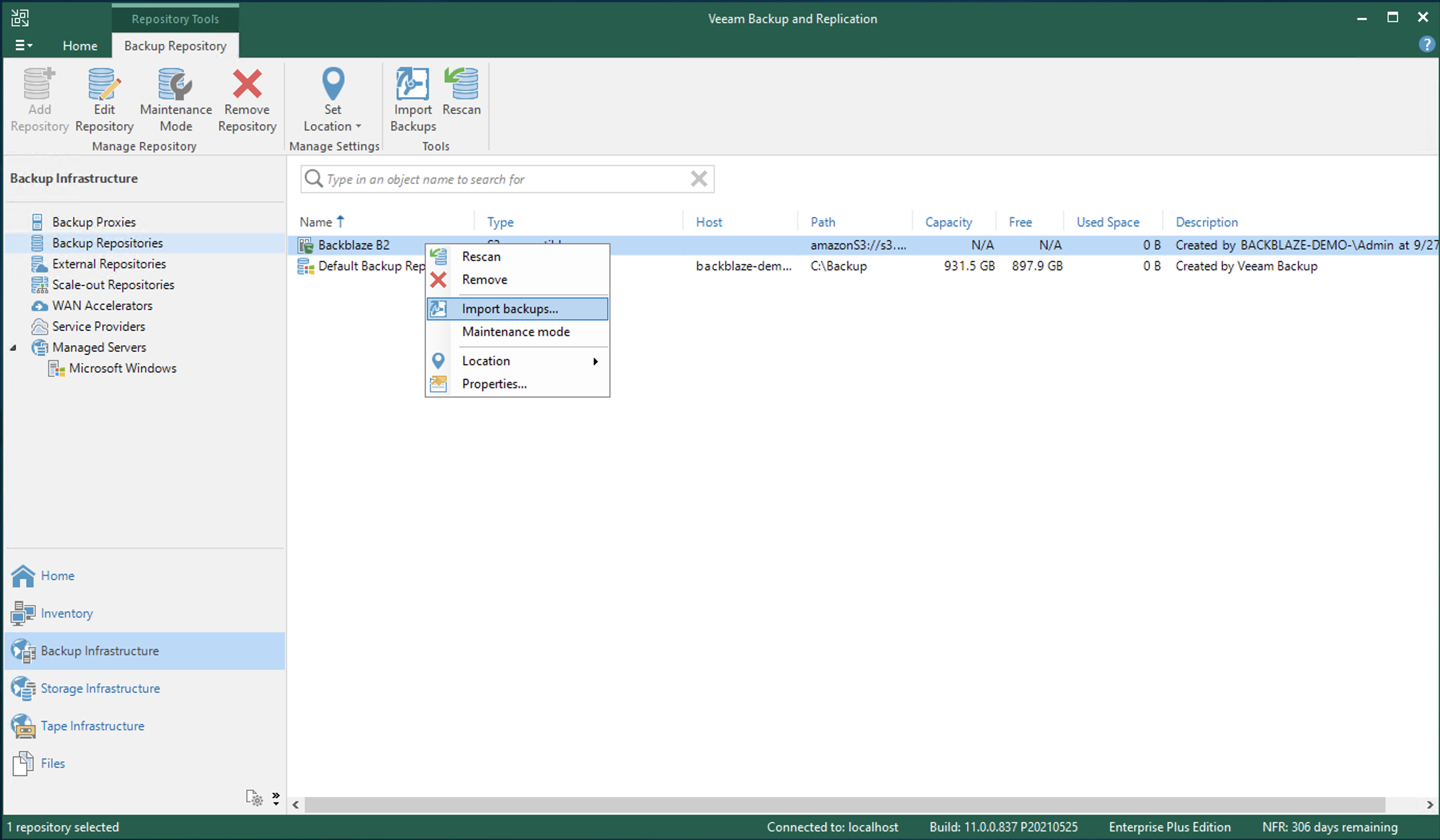
Task: Choose Remove in the context menu
Action: pyautogui.click(x=517, y=280)
